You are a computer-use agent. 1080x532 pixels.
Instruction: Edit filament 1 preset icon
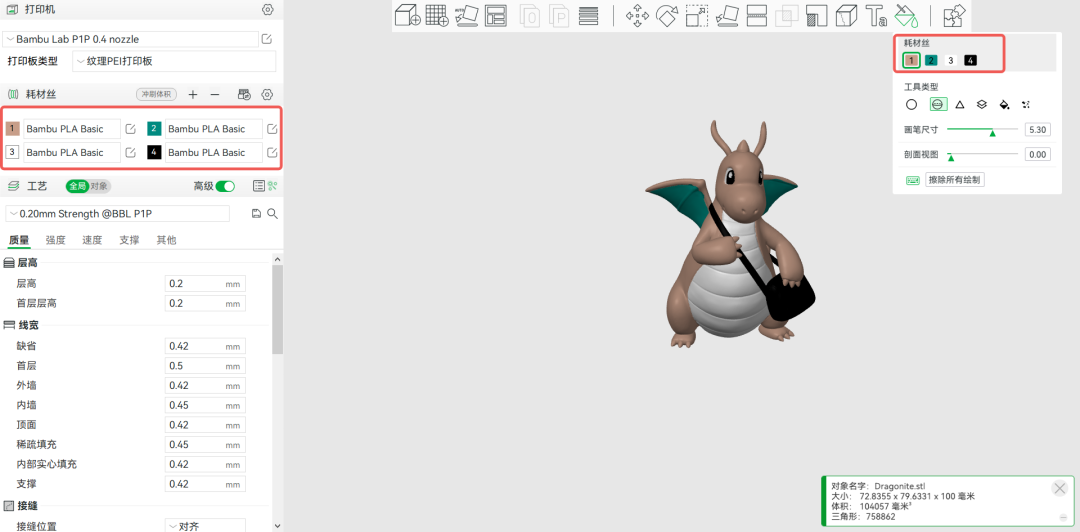(x=130, y=129)
